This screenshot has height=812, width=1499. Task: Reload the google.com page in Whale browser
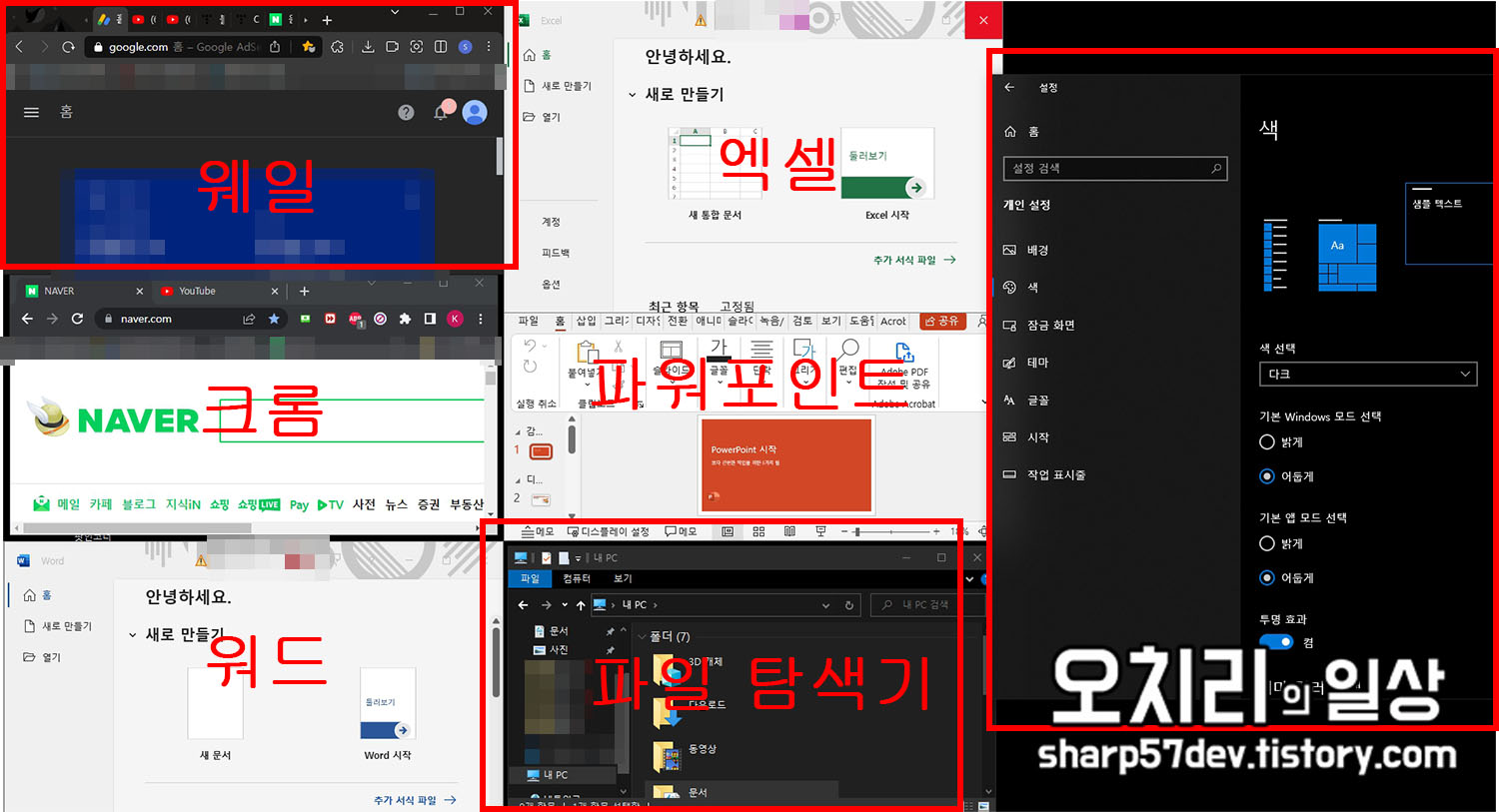pos(68,47)
